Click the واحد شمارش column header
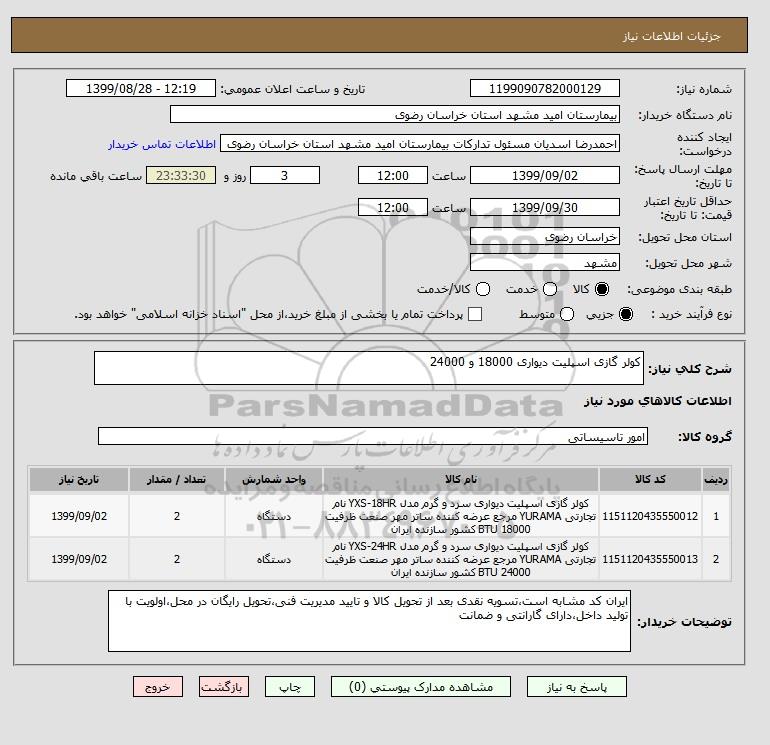 click(x=274, y=479)
